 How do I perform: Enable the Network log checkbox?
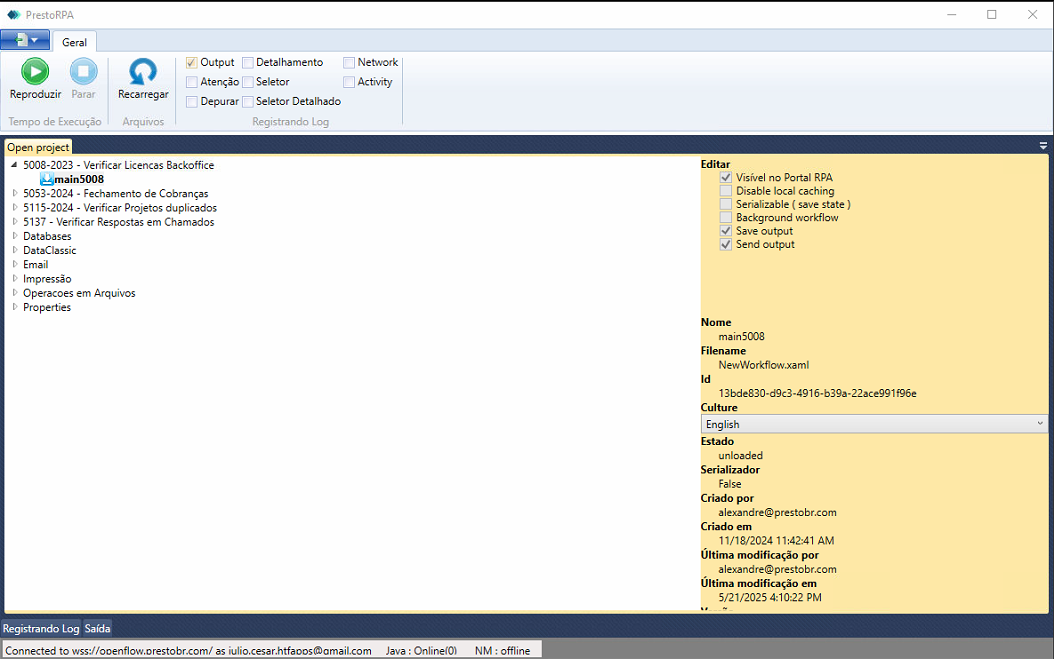click(349, 63)
